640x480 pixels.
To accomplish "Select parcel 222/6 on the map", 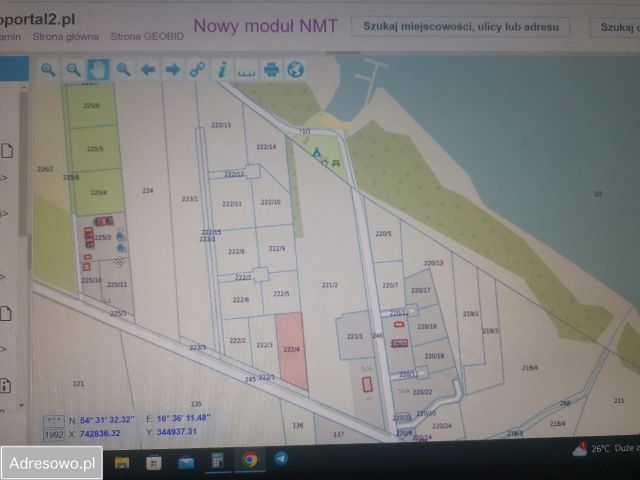I will pos(241,300).
